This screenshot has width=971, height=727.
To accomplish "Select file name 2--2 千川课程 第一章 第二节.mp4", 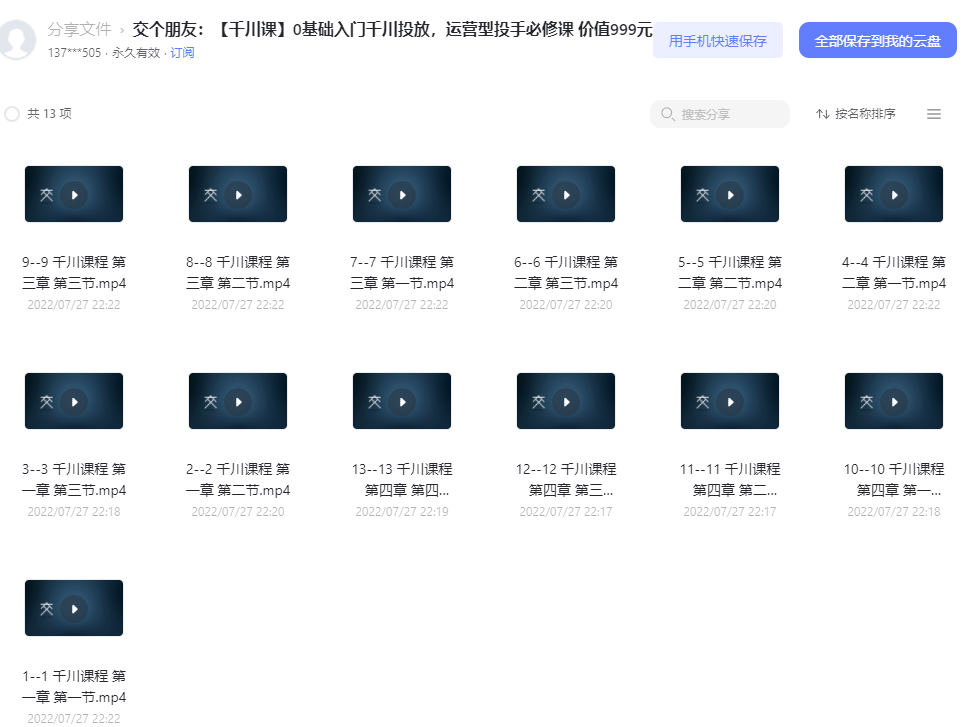I will 238,479.
